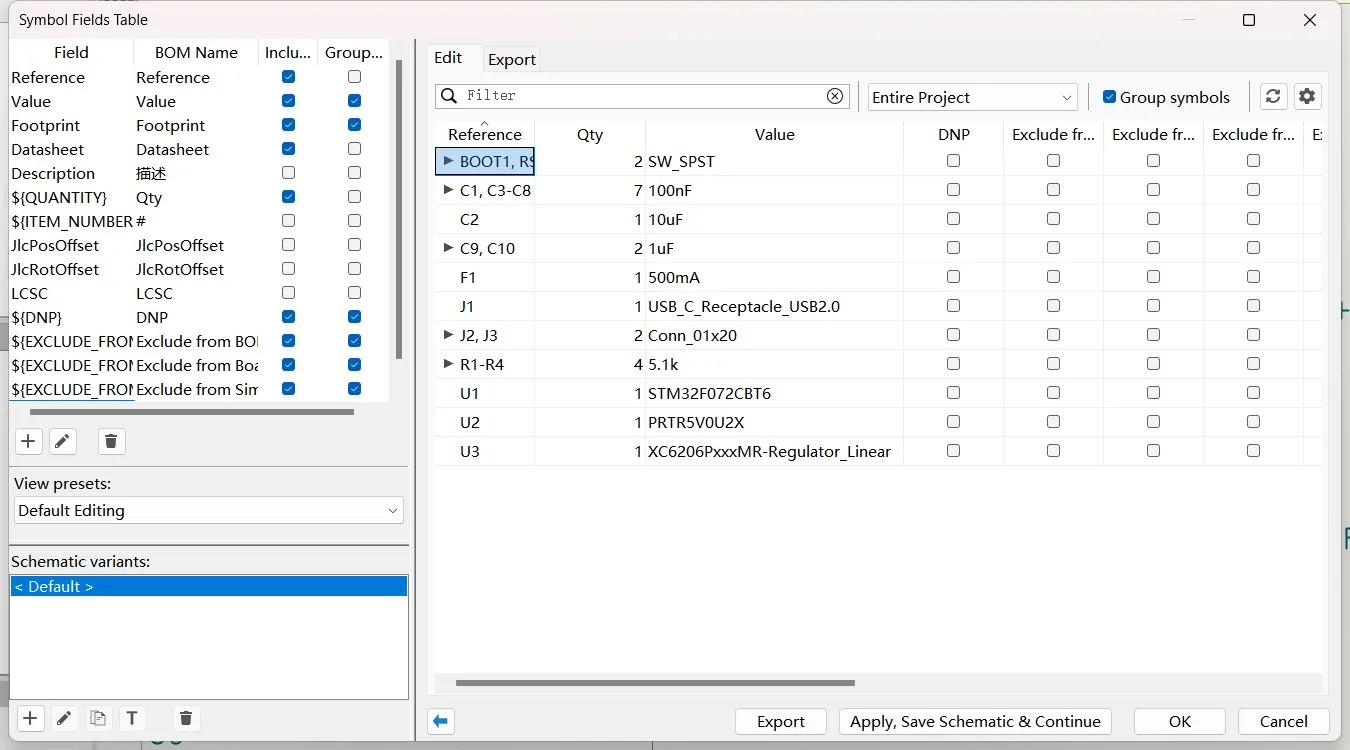Click the Value column header
The height and width of the screenshot is (750, 1350).
click(774, 134)
